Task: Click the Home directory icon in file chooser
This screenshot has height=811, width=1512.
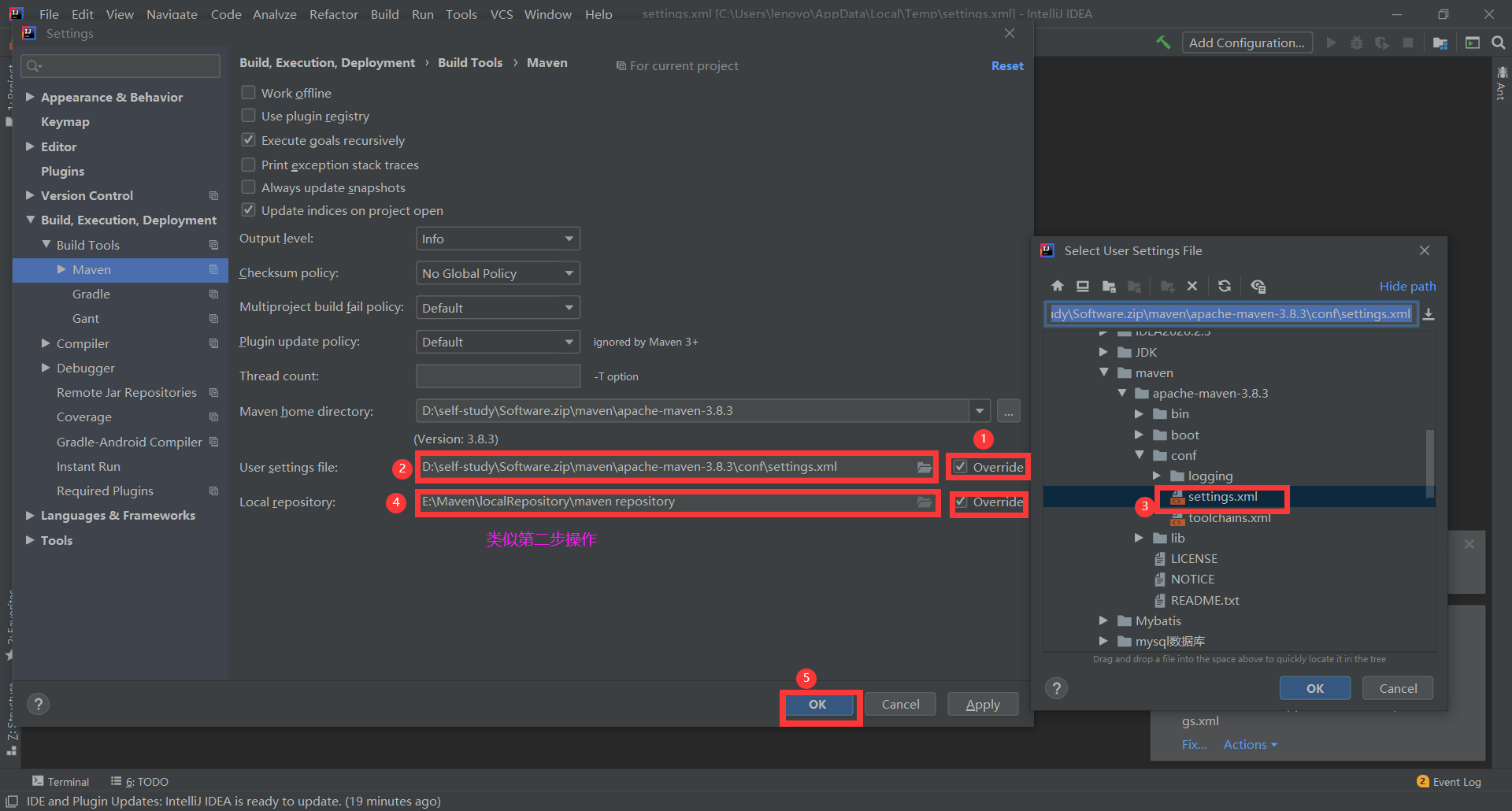Action: point(1058,286)
